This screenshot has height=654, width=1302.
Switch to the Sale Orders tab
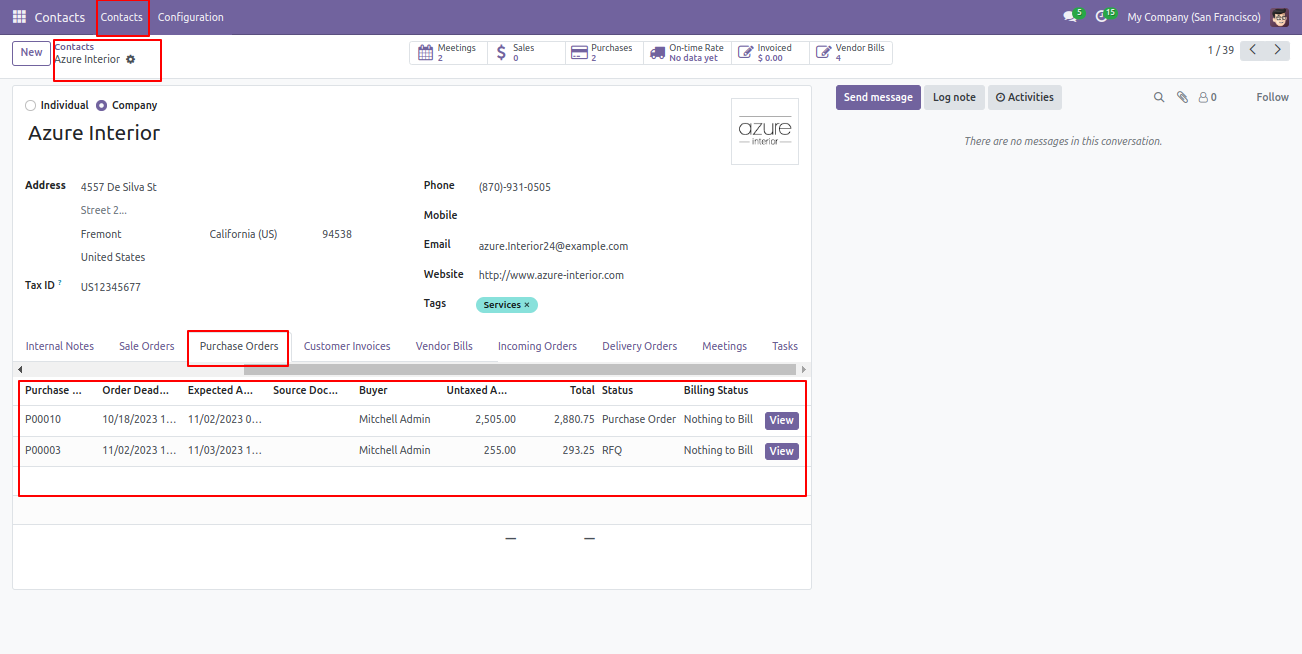click(147, 346)
